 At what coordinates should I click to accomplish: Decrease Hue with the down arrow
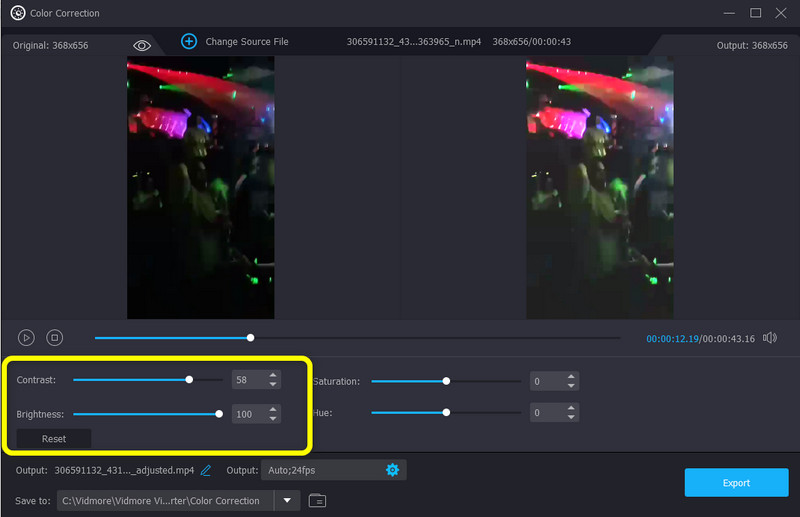[571, 417]
